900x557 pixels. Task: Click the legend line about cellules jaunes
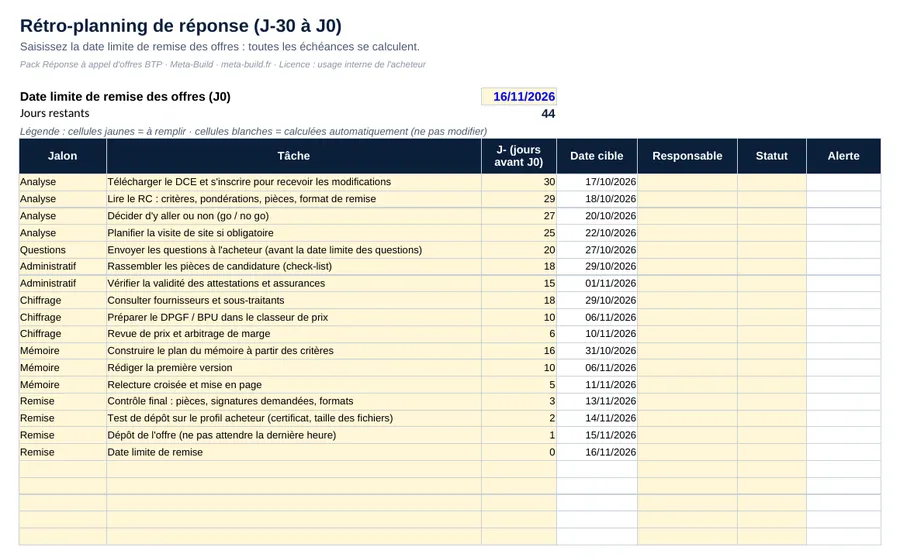(x=253, y=131)
